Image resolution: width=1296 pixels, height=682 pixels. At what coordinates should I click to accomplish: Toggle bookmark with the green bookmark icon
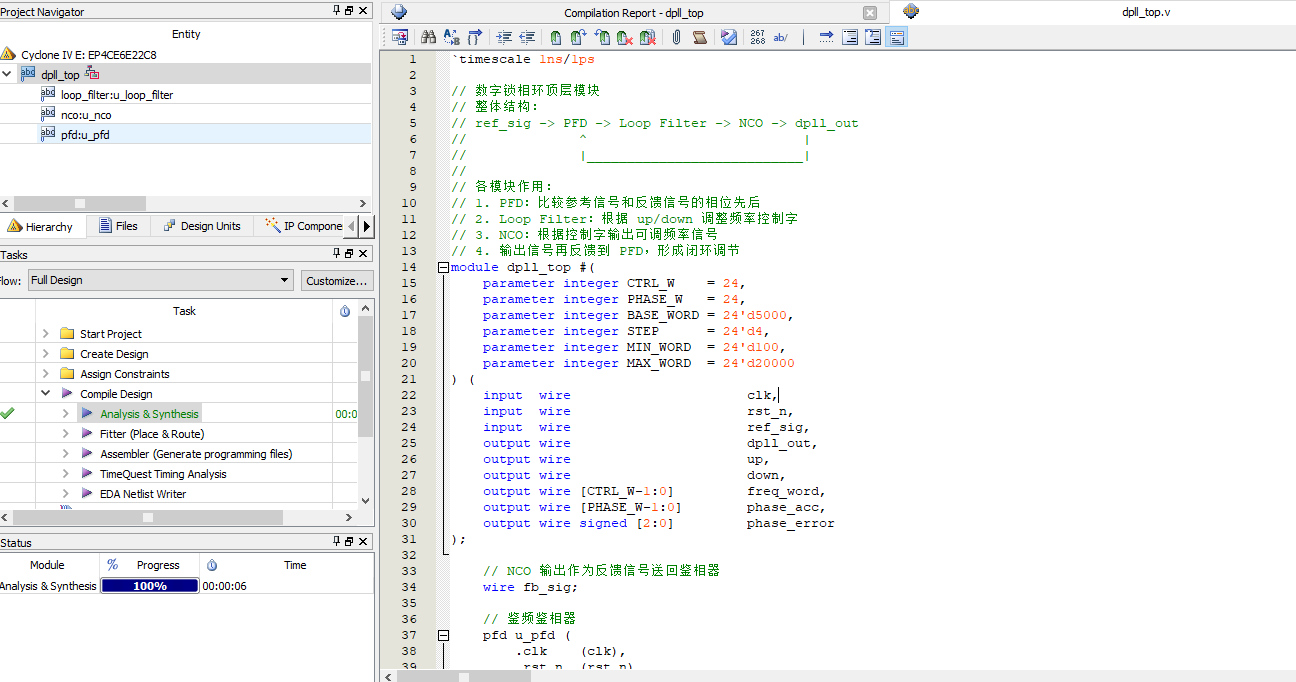point(556,37)
